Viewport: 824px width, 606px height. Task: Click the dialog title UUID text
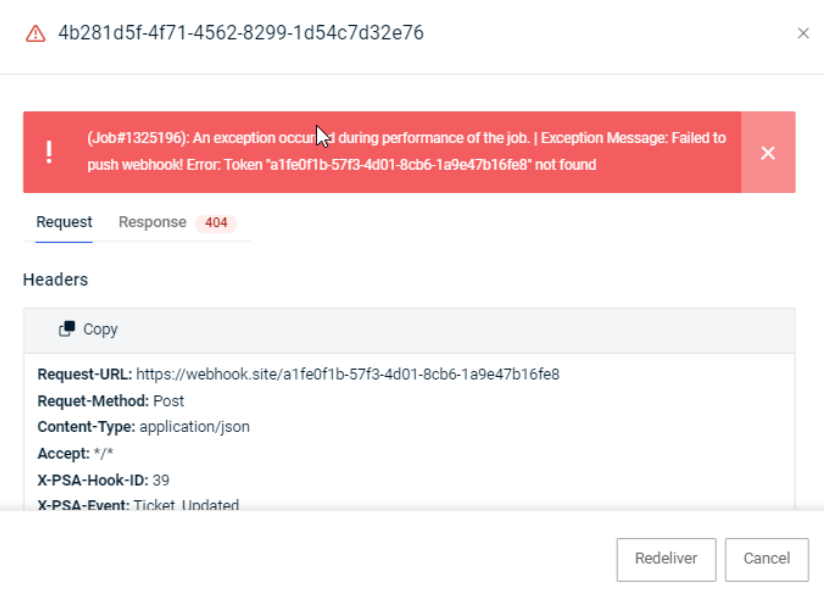241,33
